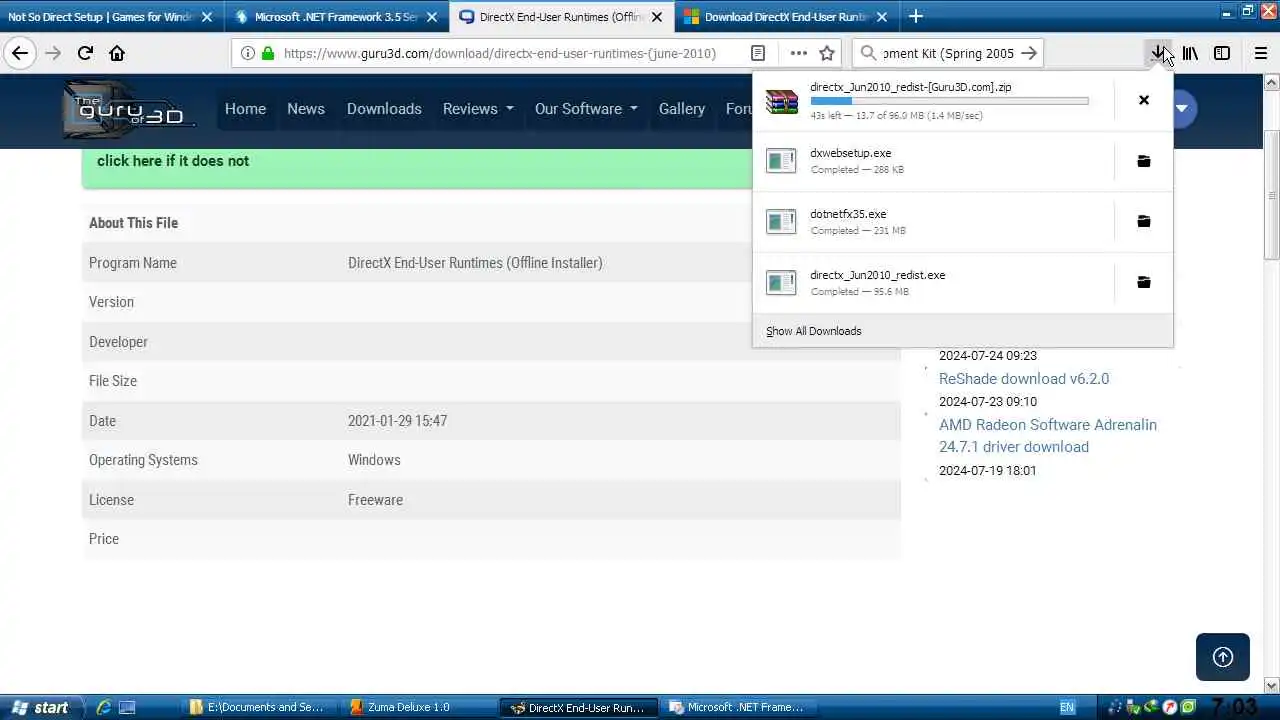Click the '2021-01-29 15:47' date value
This screenshot has height=720, width=1280.
[x=397, y=421]
